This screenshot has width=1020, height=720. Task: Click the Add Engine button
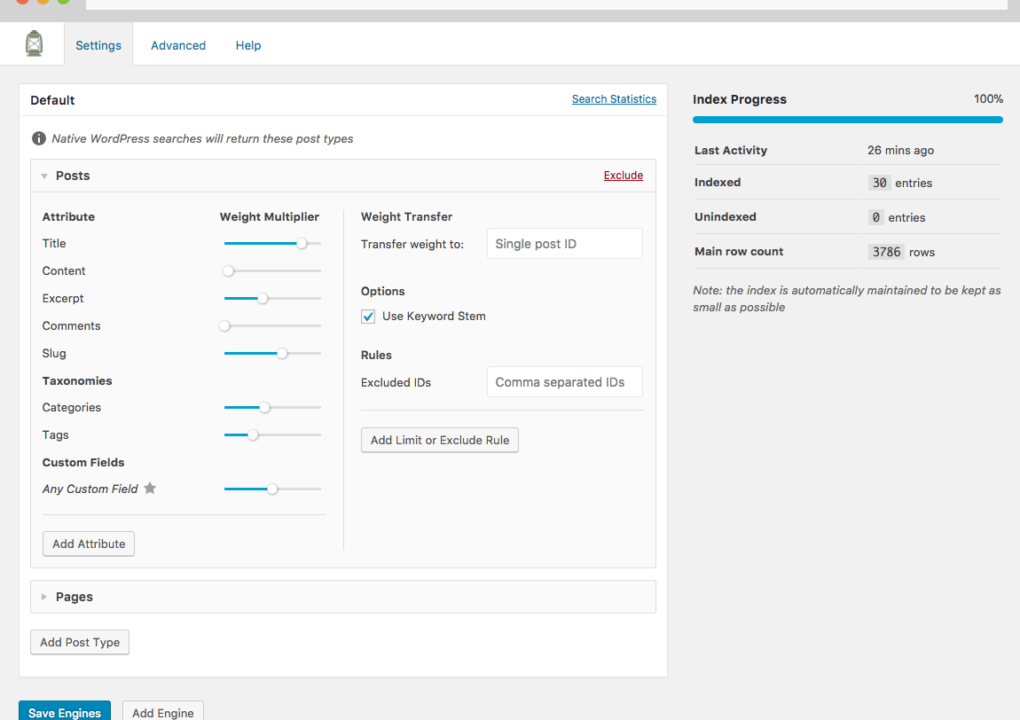click(163, 712)
